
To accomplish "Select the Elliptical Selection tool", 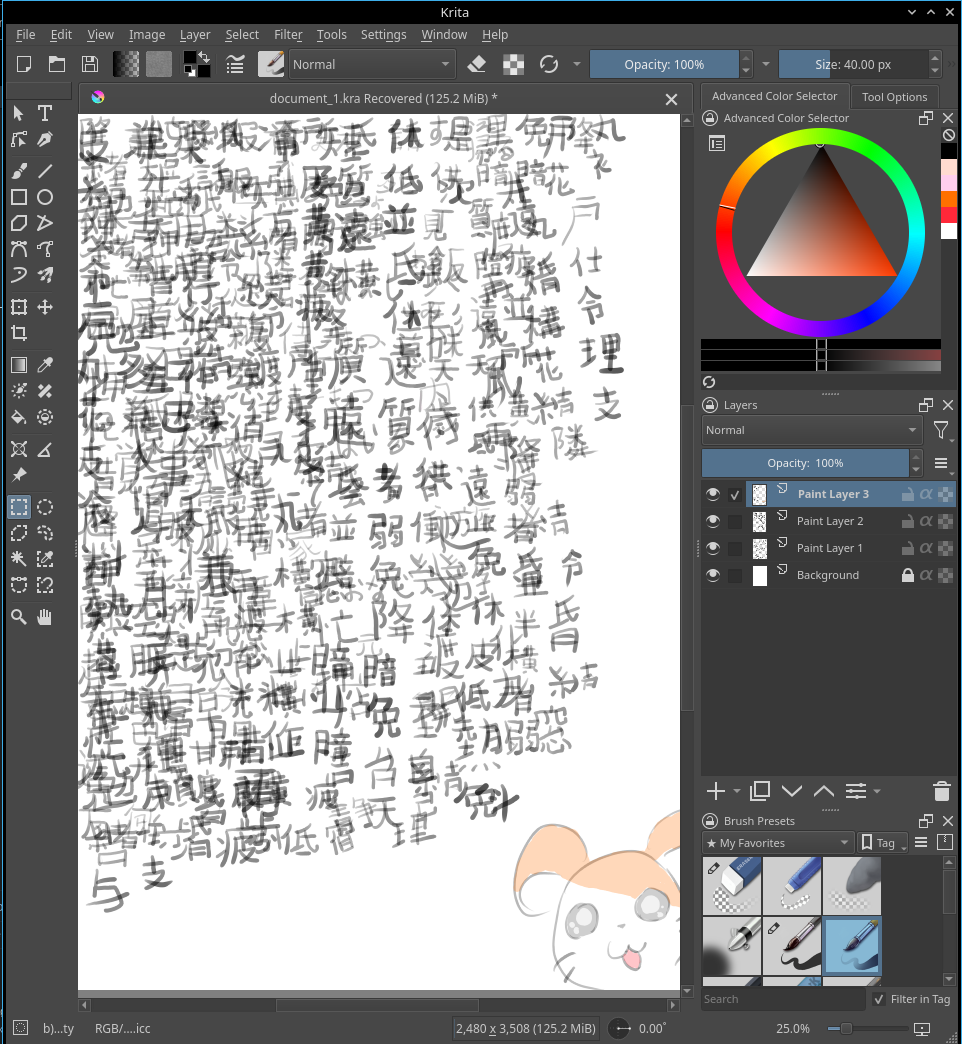I will 45,507.
